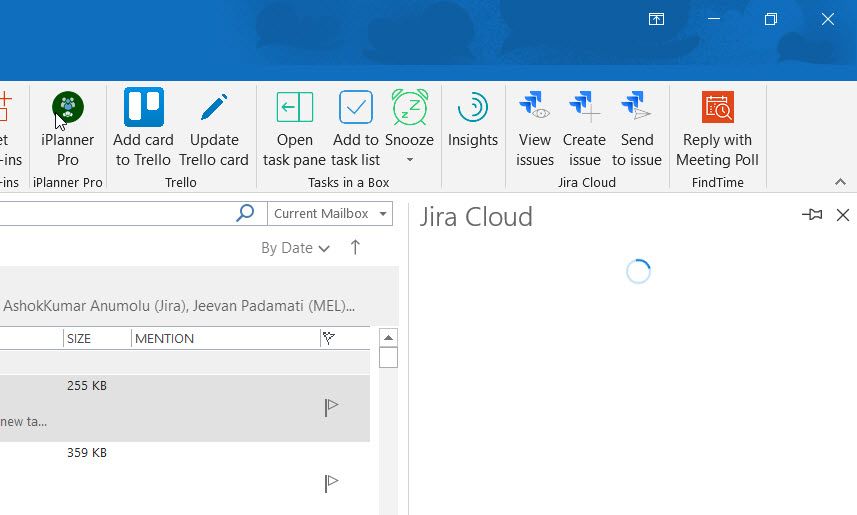Expand Snooze dropdown arrow
The width and height of the screenshot is (857, 515).
pyautogui.click(x=409, y=160)
